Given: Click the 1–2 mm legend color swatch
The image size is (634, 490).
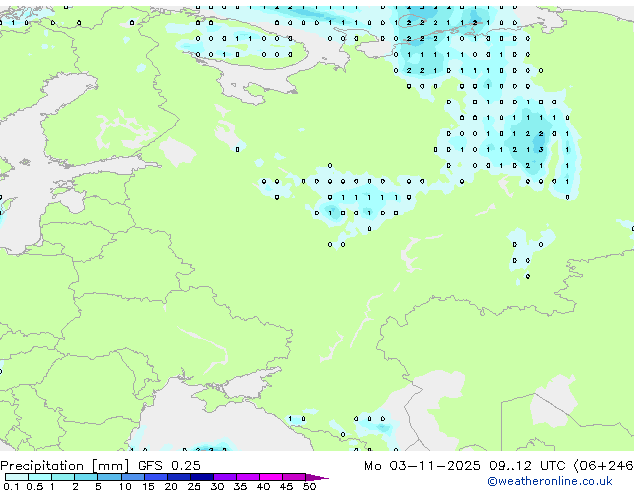Looking at the screenshot, I should click(x=63, y=477).
